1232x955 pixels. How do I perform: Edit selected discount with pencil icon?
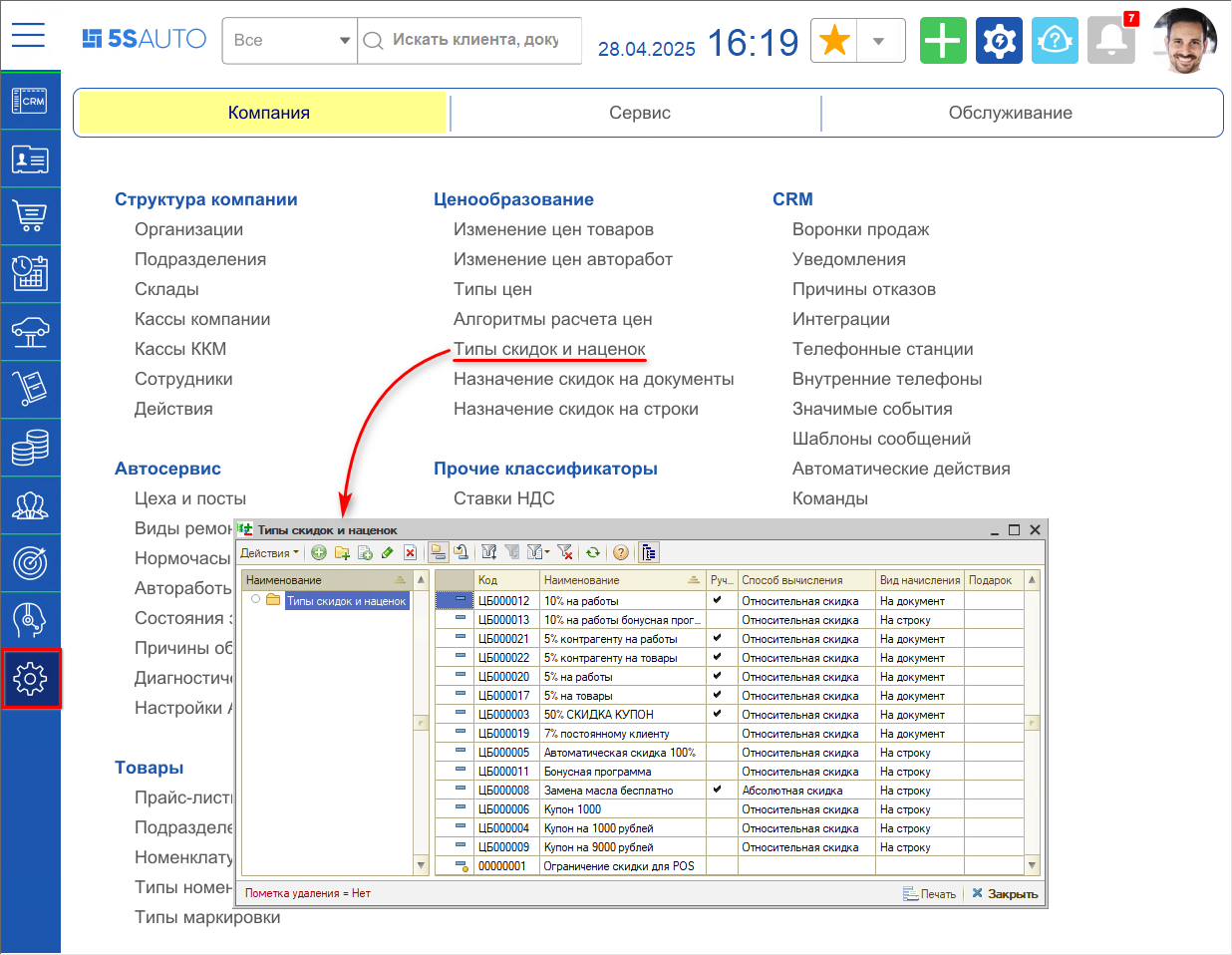(x=387, y=552)
